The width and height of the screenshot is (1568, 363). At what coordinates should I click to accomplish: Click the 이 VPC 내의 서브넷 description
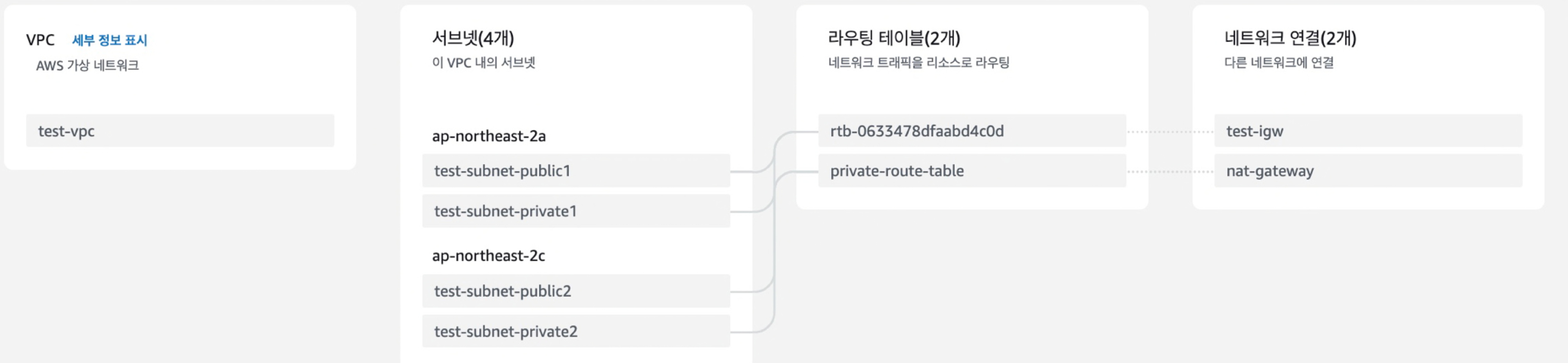tap(484, 62)
